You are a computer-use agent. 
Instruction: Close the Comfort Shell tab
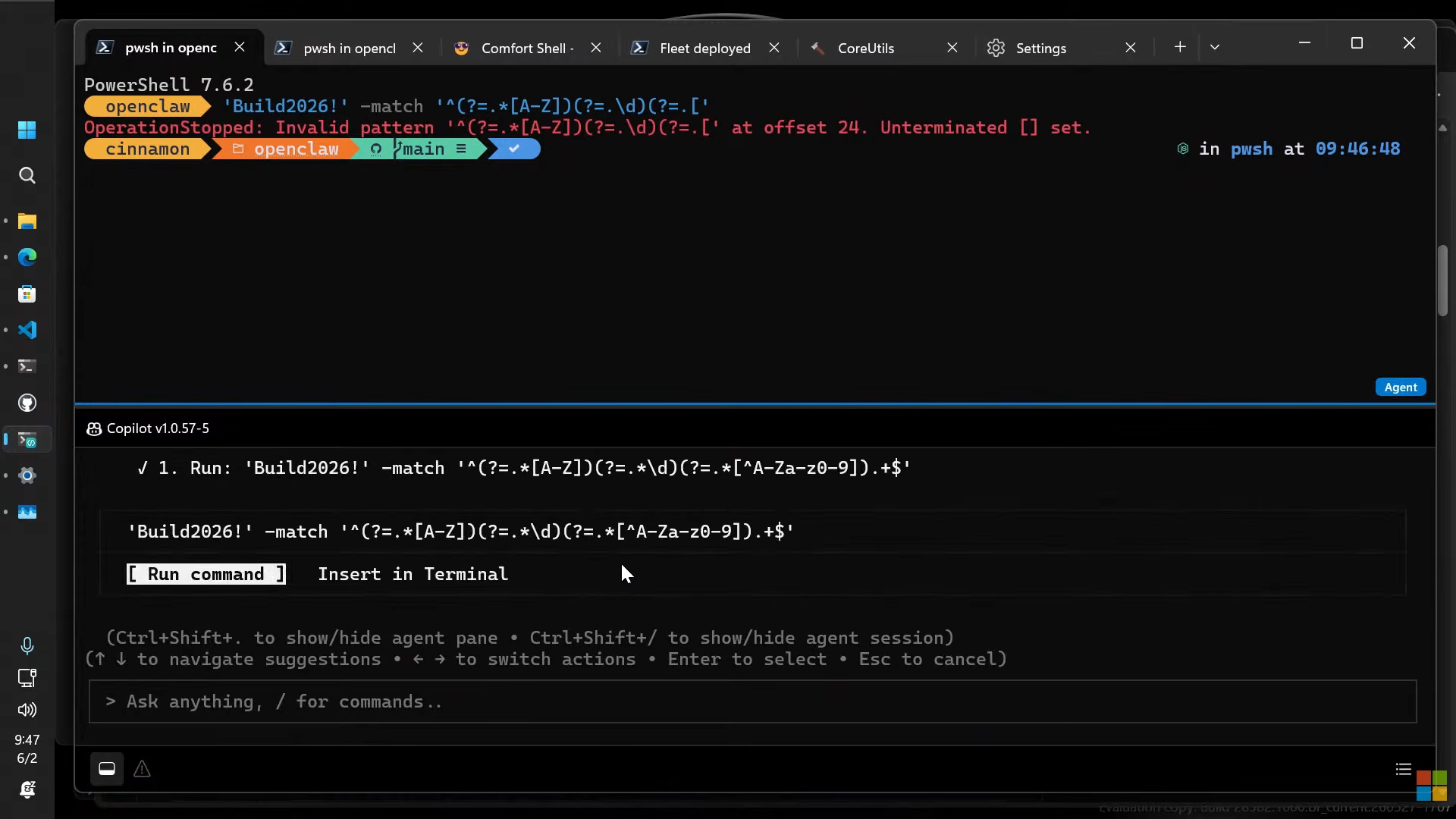click(x=596, y=47)
